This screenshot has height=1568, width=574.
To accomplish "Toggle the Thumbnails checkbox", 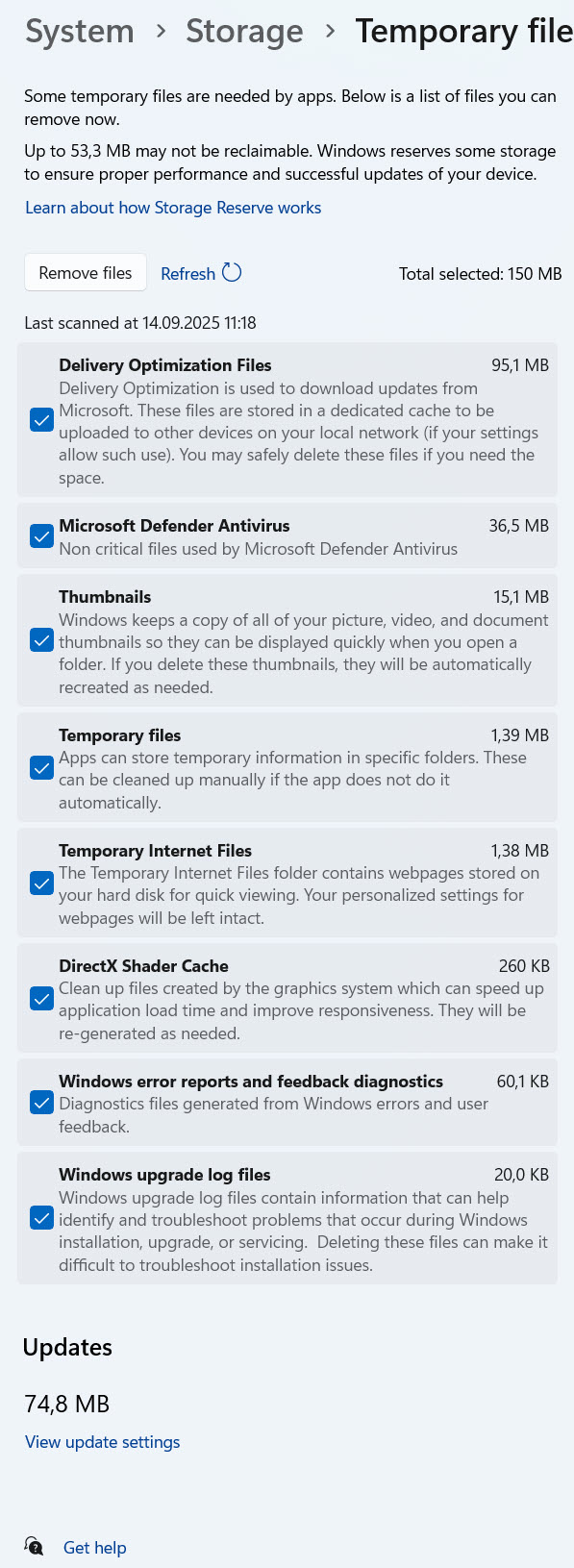I will [x=41, y=641].
